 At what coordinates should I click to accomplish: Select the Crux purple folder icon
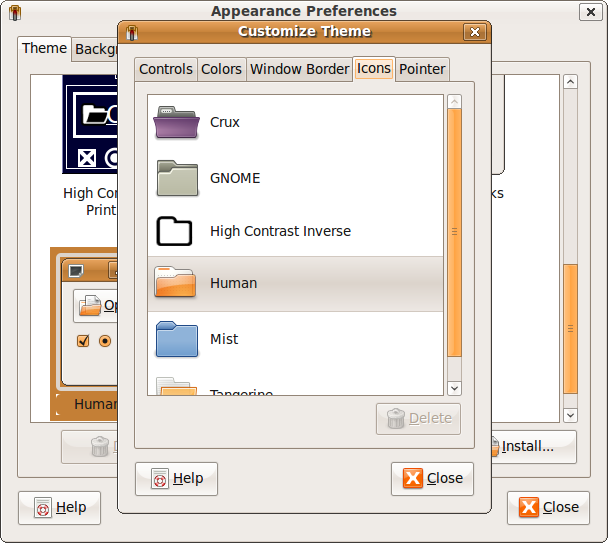177,123
